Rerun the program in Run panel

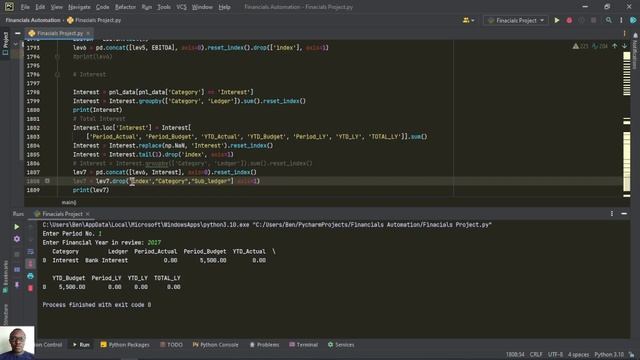(17, 227)
